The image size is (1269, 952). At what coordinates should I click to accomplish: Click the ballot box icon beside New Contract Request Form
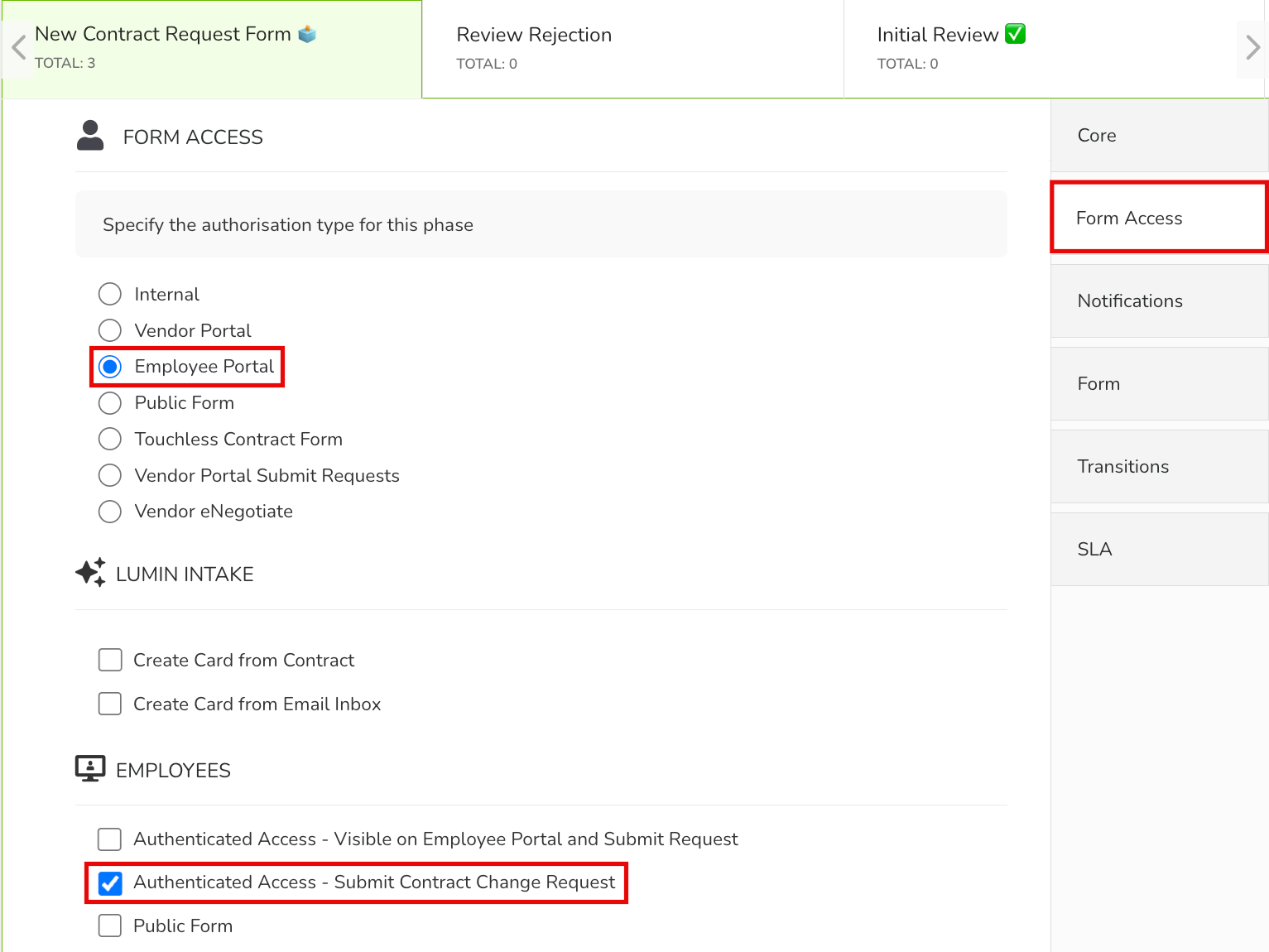click(307, 34)
